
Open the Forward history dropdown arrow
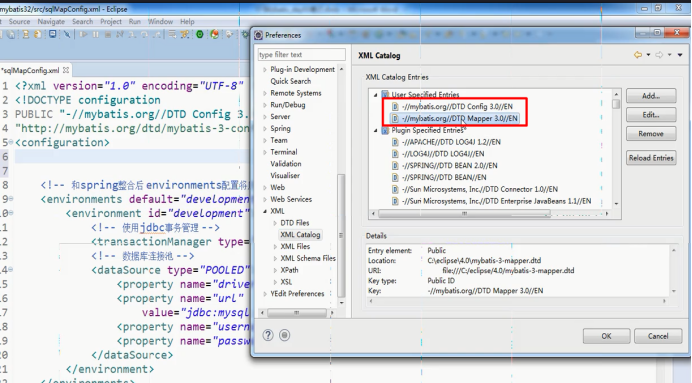tap(669, 55)
